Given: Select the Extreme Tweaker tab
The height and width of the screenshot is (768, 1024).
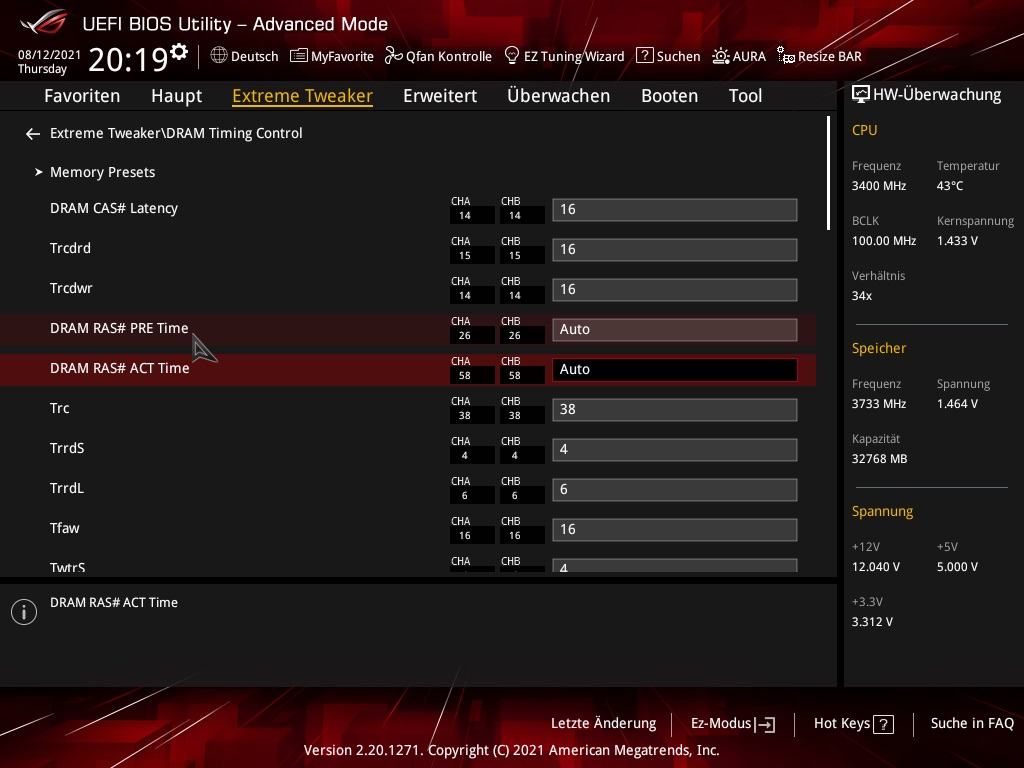Looking at the screenshot, I should click(x=302, y=96).
